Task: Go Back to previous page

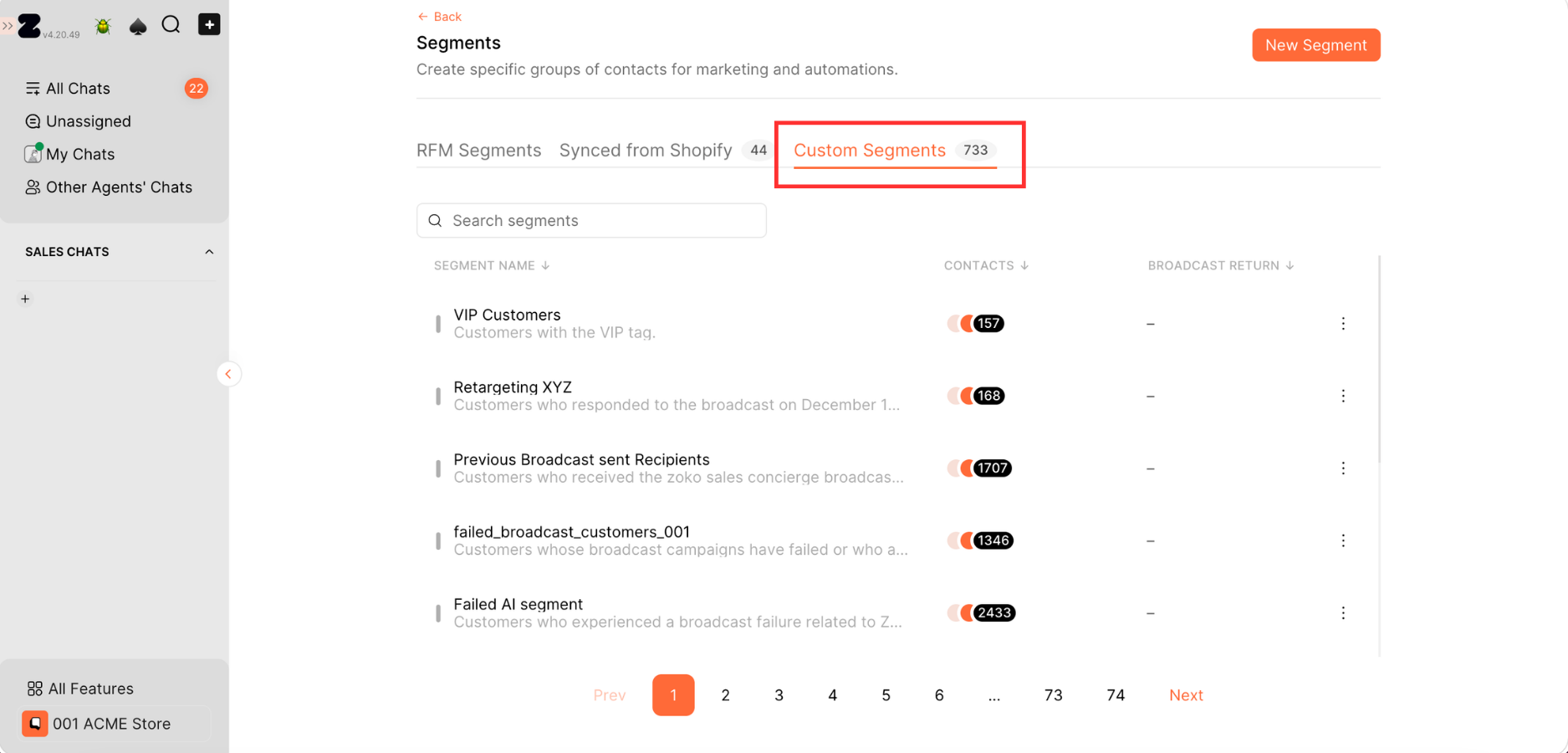Action: coord(439,17)
